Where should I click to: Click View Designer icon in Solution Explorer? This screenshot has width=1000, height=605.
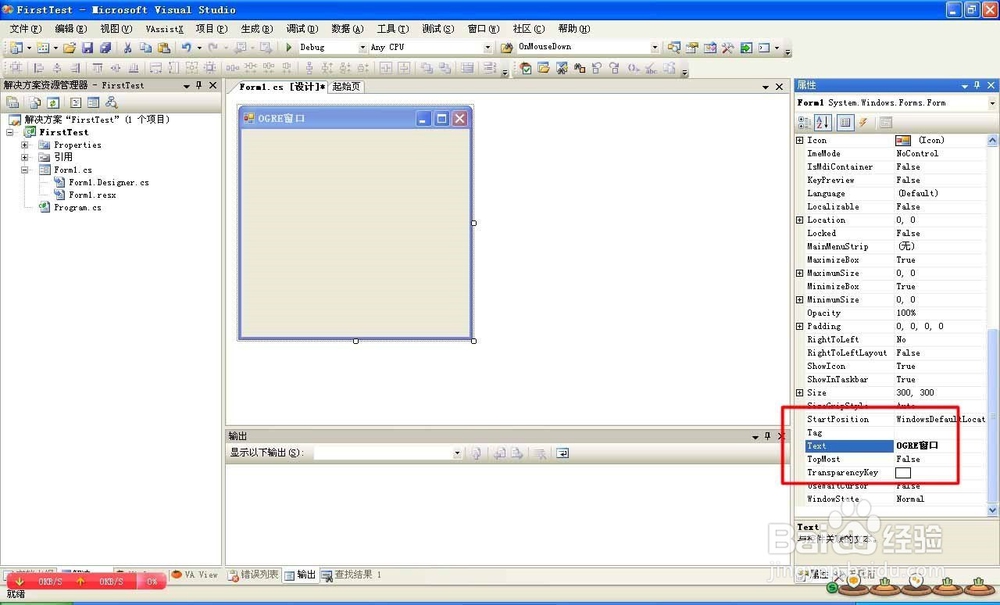click(93, 103)
